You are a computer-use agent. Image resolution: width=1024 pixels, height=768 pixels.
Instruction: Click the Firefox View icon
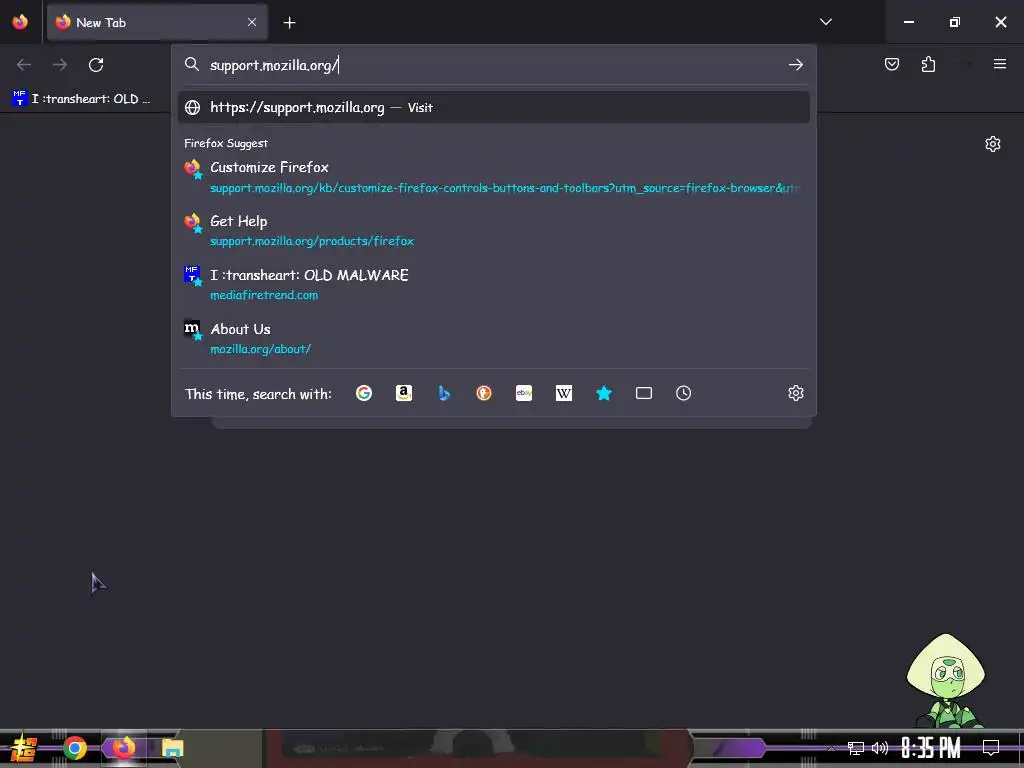coord(20,22)
